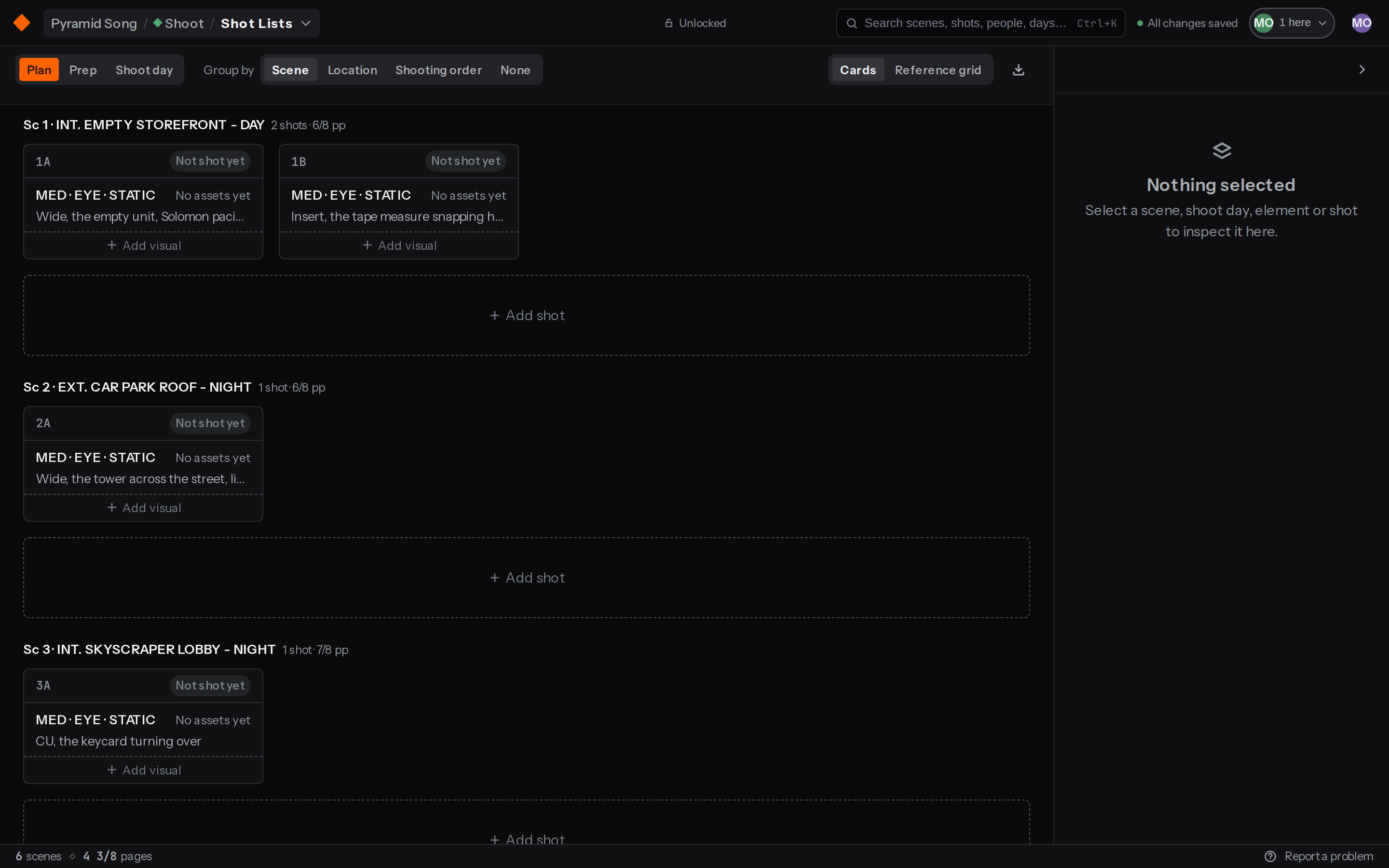Viewport: 1389px width, 868px height.
Task: Click the Report a problem help icon
Action: [x=1270, y=856]
